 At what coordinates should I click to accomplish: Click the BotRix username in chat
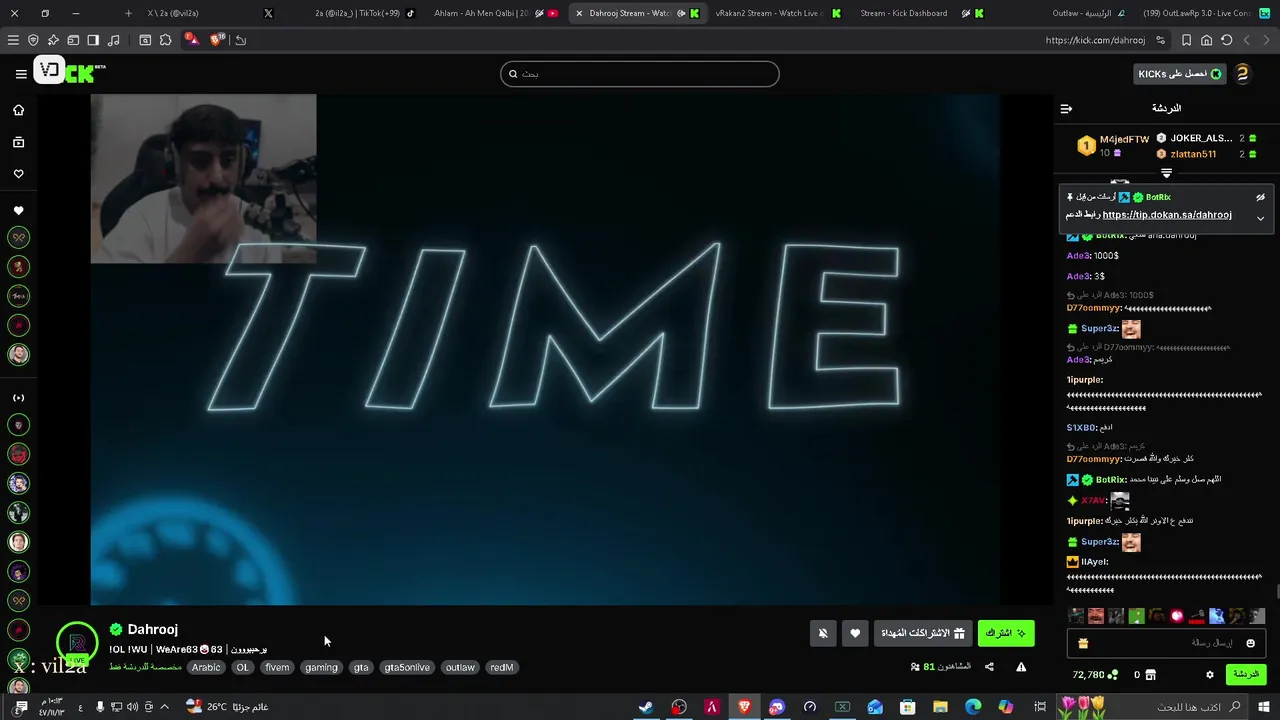(x=1110, y=480)
